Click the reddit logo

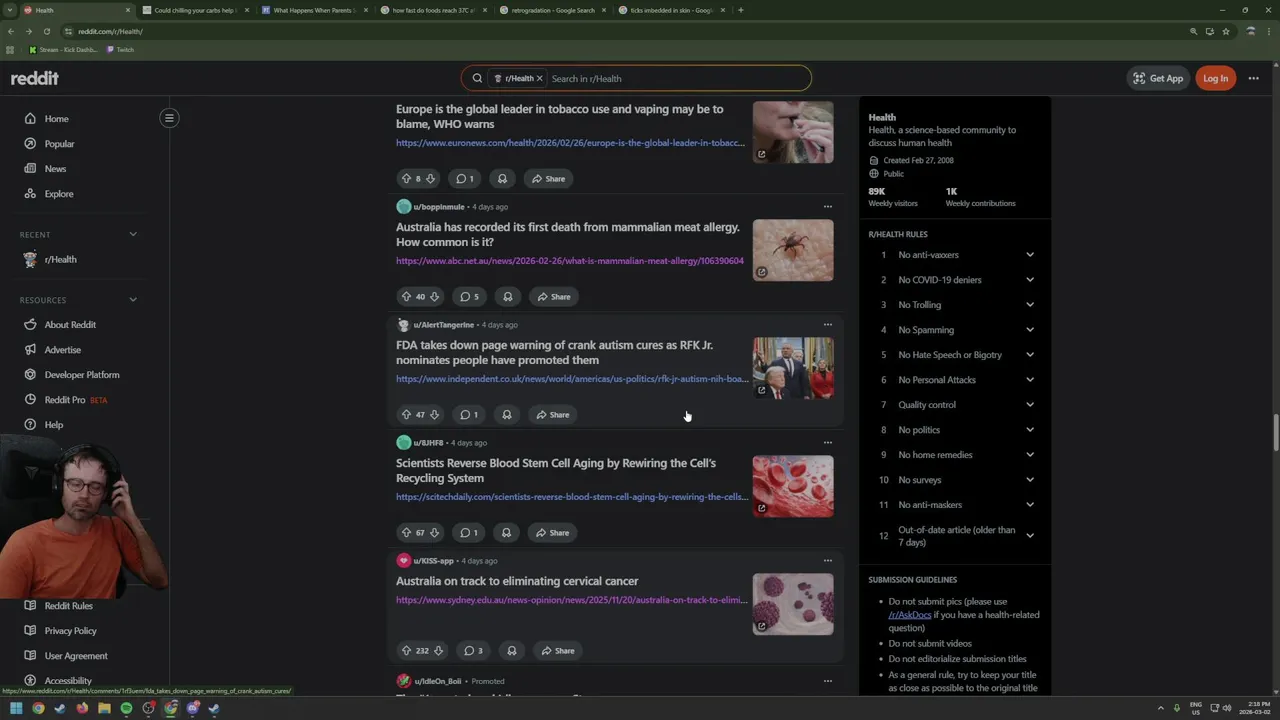(35, 78)
